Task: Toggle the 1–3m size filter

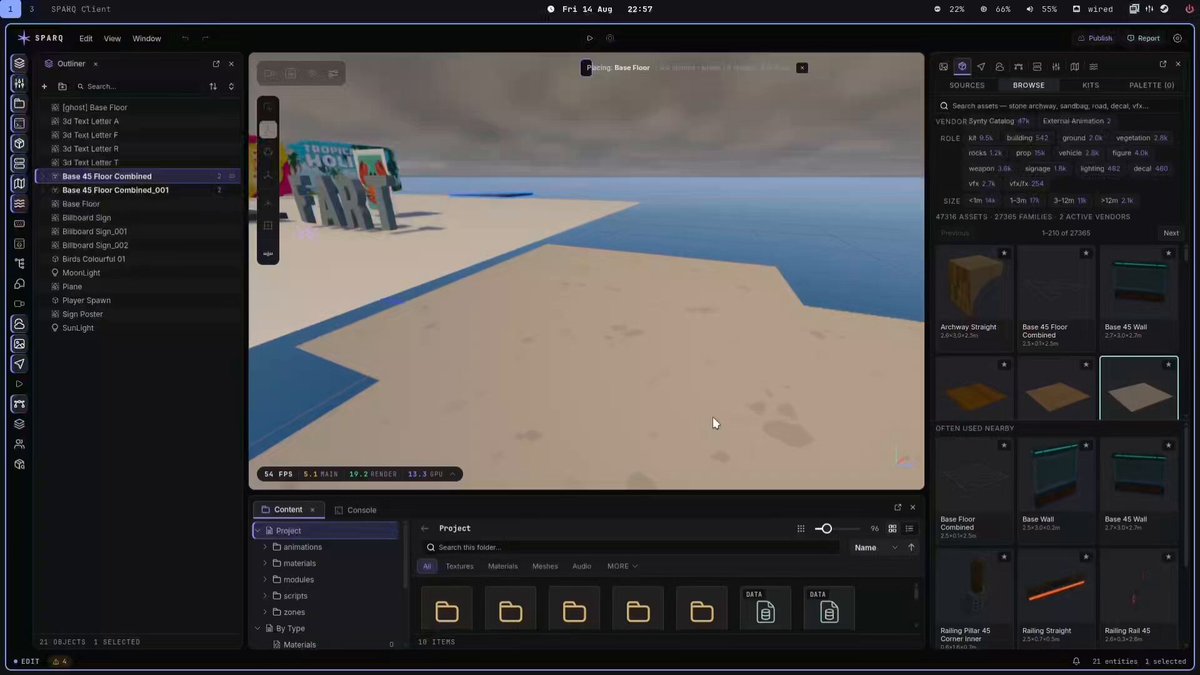Action: point(1025,201)
